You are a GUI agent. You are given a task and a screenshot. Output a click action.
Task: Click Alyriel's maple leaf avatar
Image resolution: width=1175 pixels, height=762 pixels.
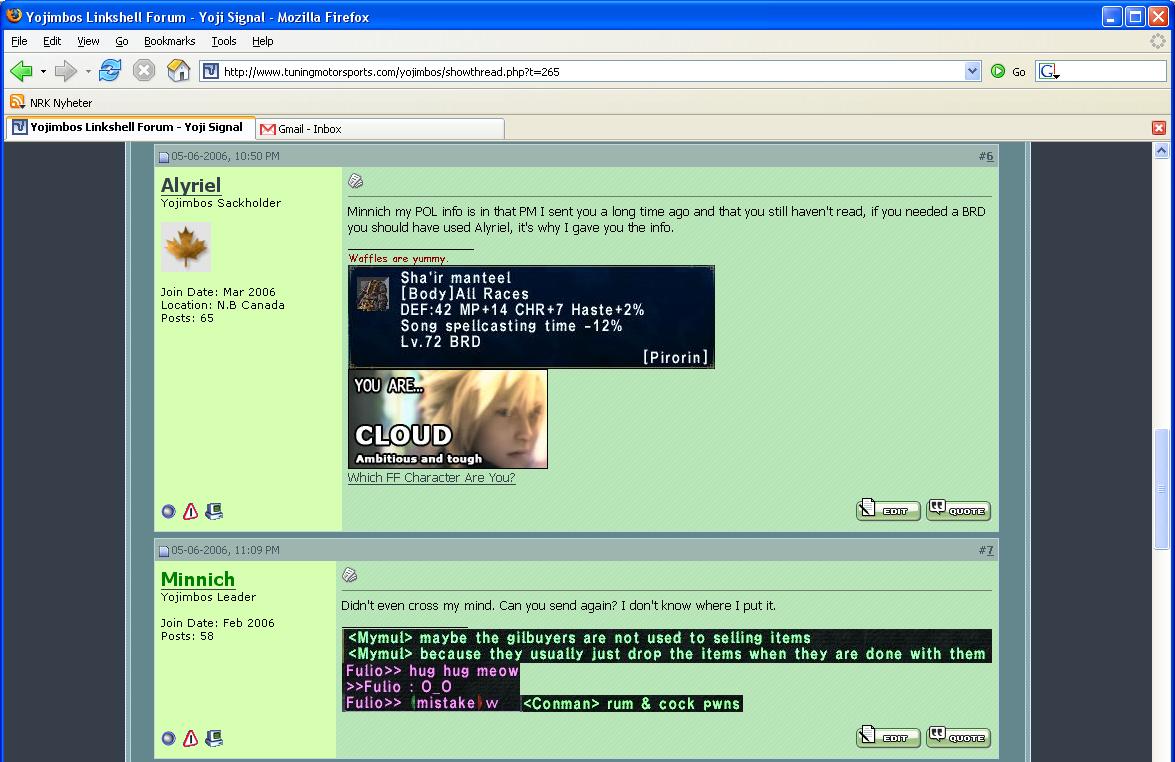(186, 247)
